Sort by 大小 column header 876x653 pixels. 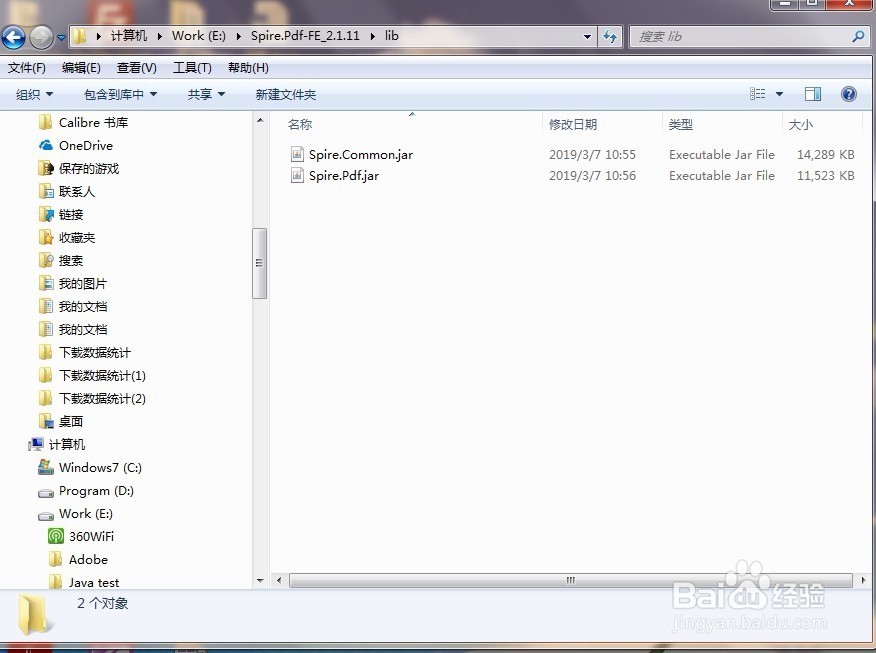801,125
